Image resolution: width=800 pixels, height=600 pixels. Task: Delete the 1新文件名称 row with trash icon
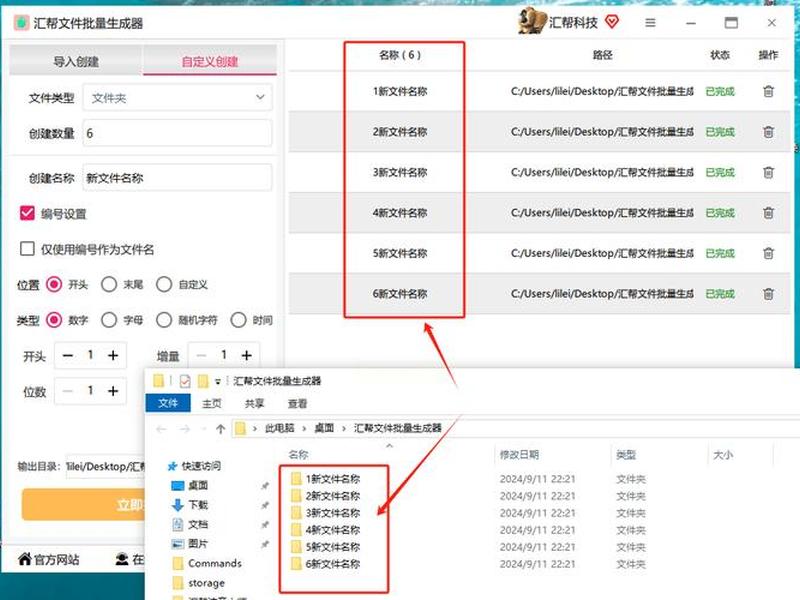pos(768,91)
